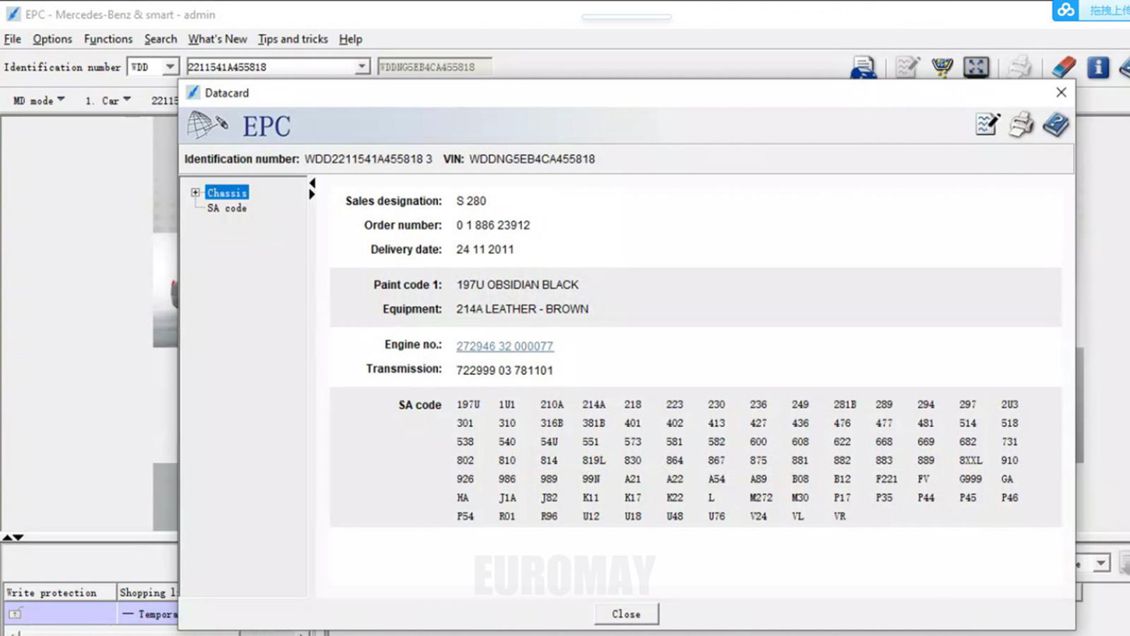Click transmission number 722999 03 781101
The image size is (1130, 636).
(x=504, y=370)
